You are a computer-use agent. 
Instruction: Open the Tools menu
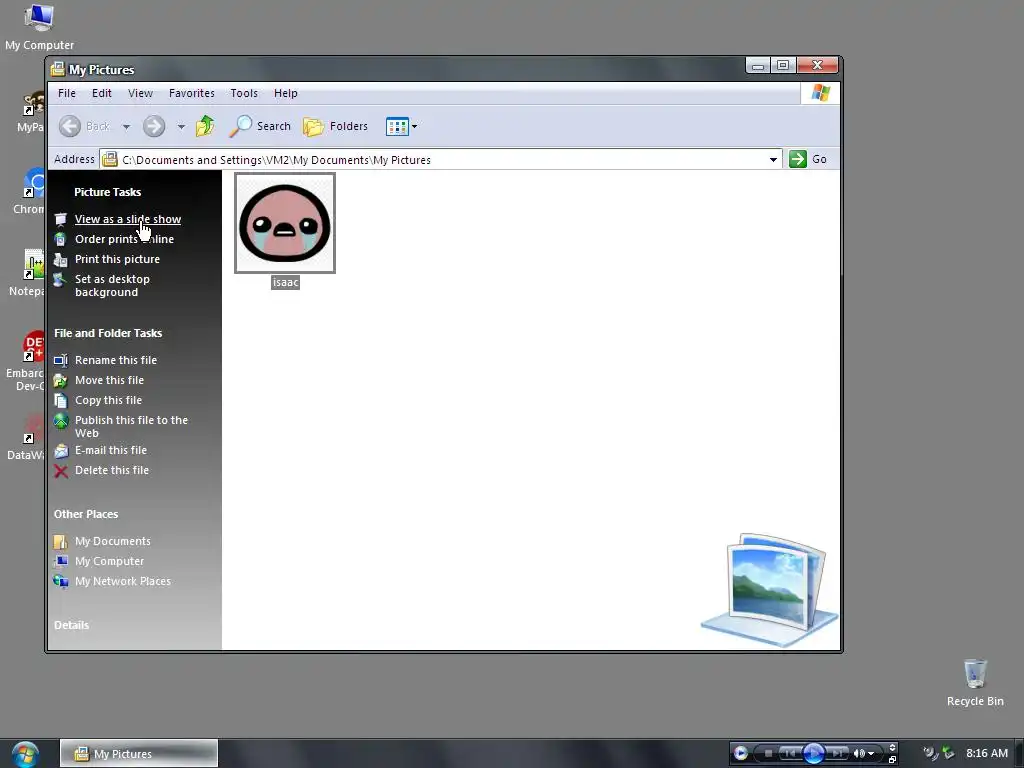click(x=244, y=93)
